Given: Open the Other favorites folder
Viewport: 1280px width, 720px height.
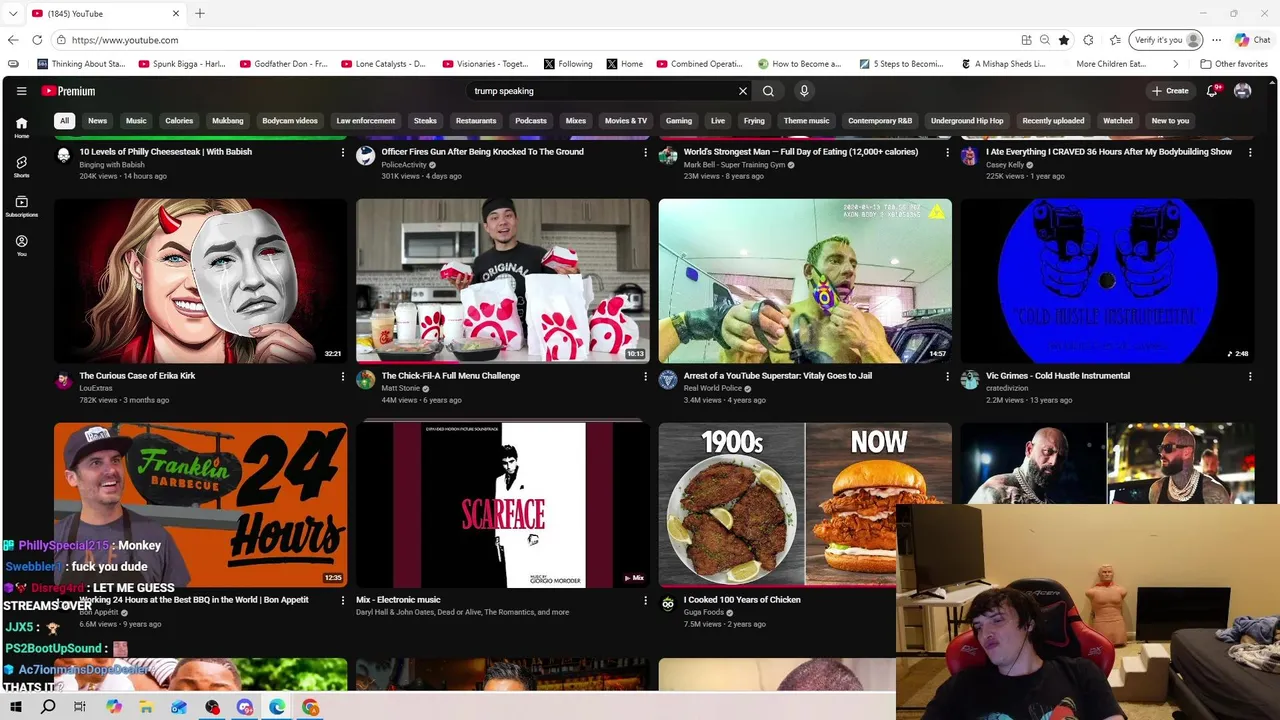Looking at the screenshot, I should tap(1234, 64).
